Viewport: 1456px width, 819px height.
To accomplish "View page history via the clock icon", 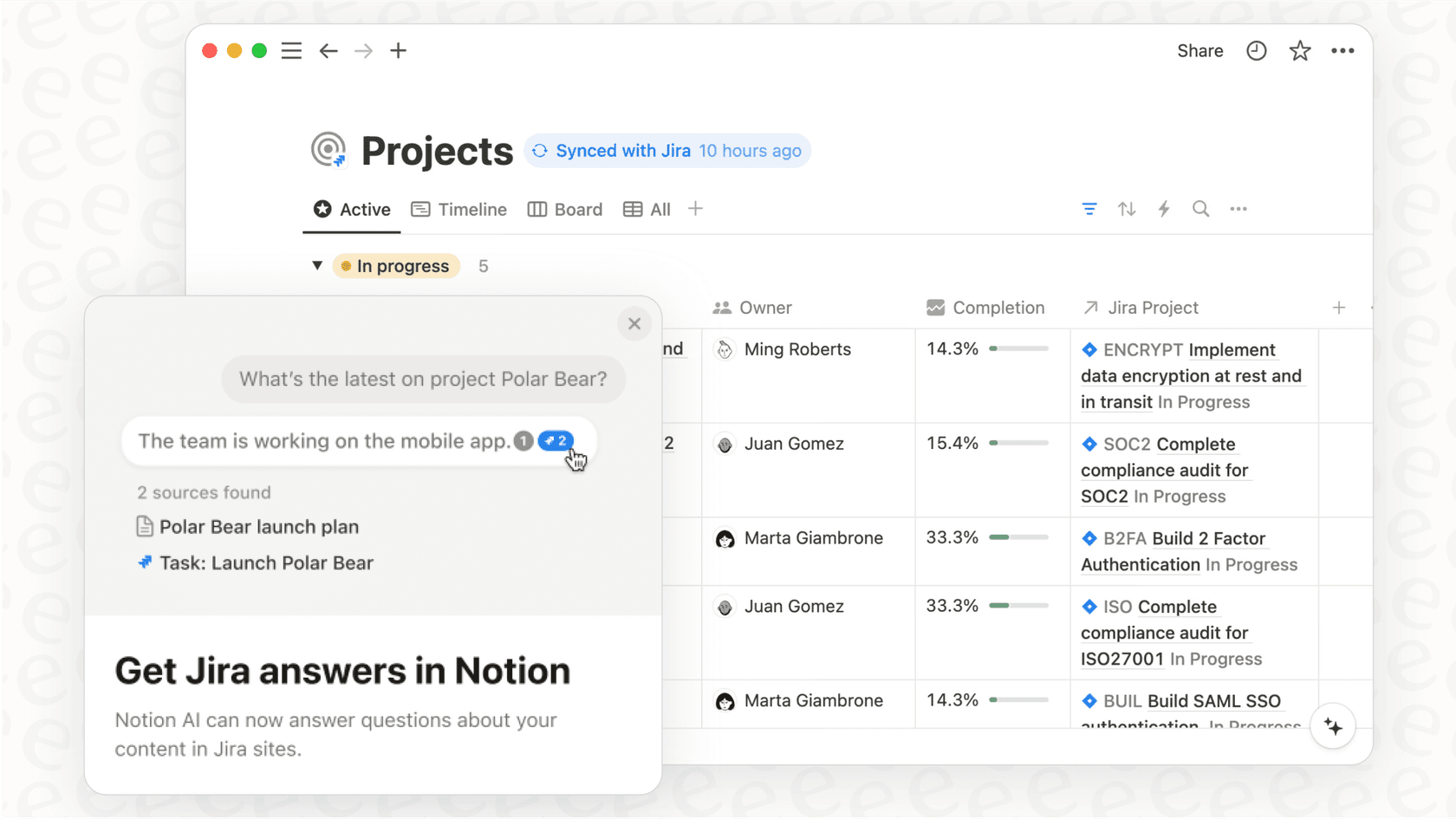I will 1256,50.
